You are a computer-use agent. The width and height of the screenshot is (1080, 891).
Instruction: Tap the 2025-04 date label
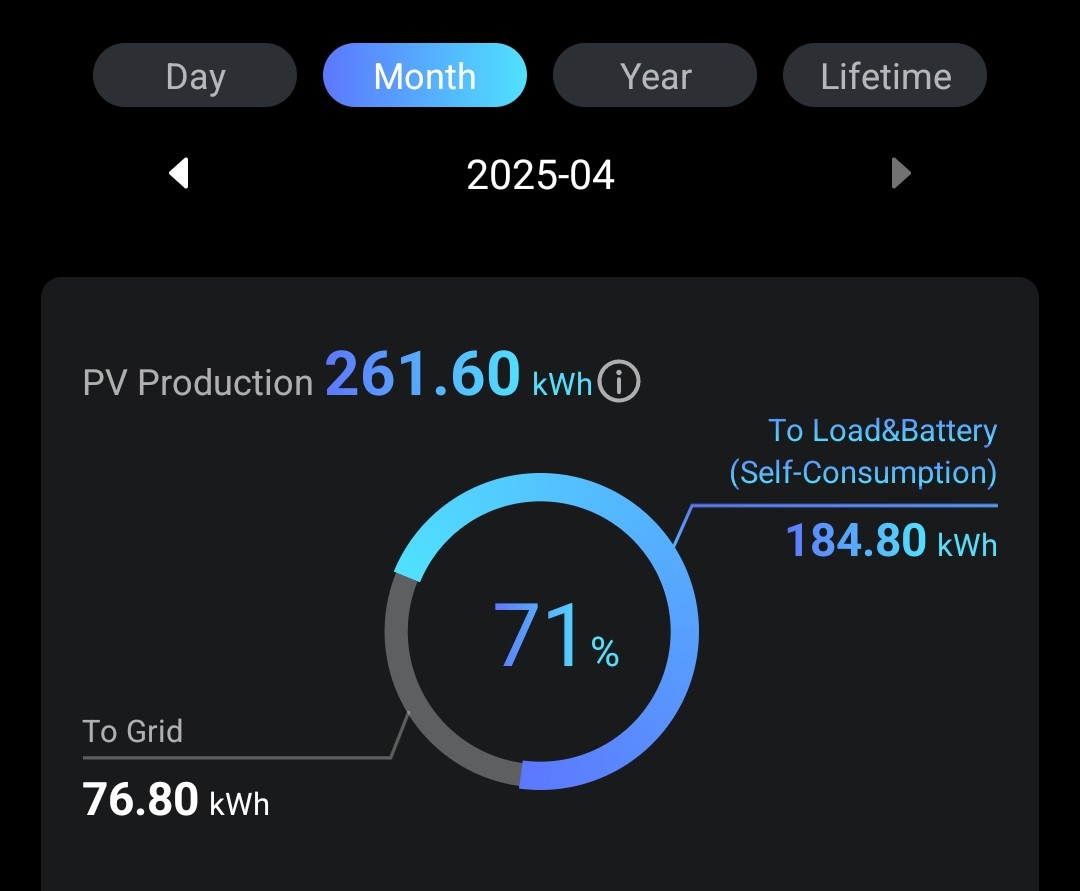point(540,175)
